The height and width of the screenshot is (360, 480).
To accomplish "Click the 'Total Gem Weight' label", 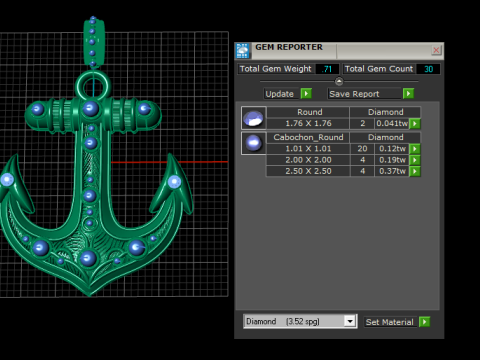I will click(275, 69).
